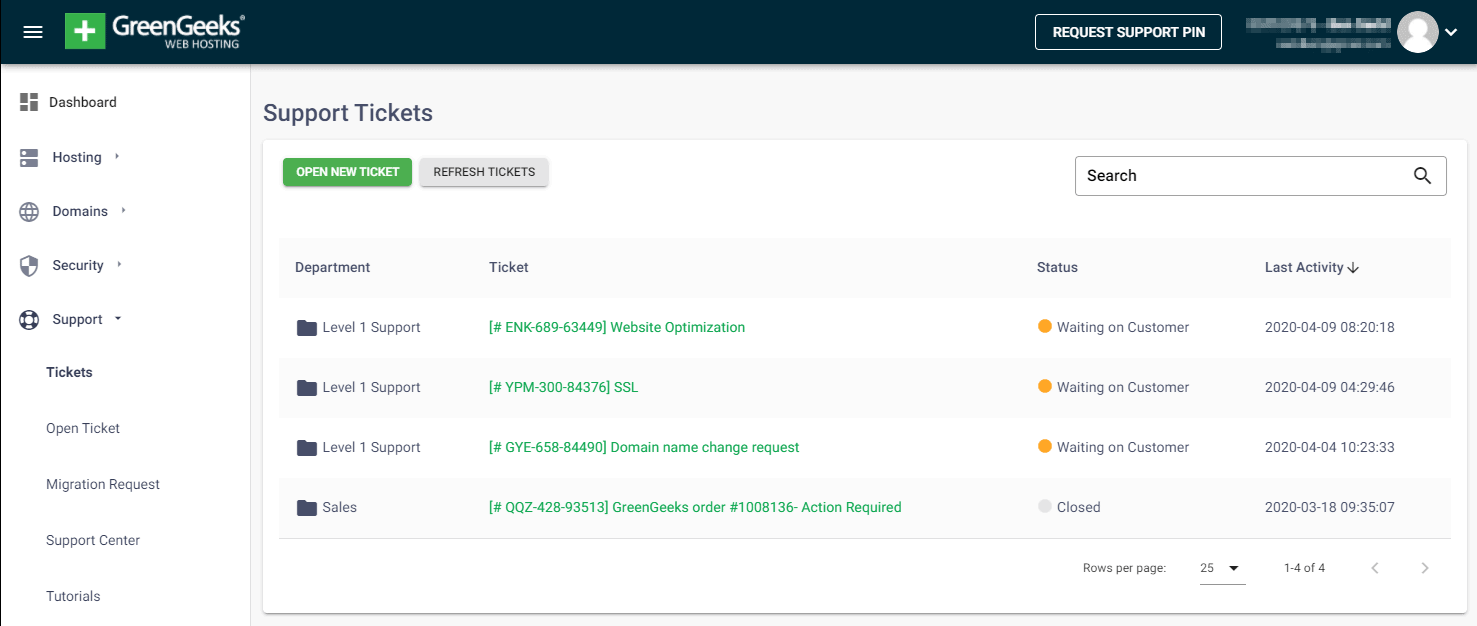Click the Refresh Tickets button
The height and width of the screenshot is (626, 1477).
point(484,172)
